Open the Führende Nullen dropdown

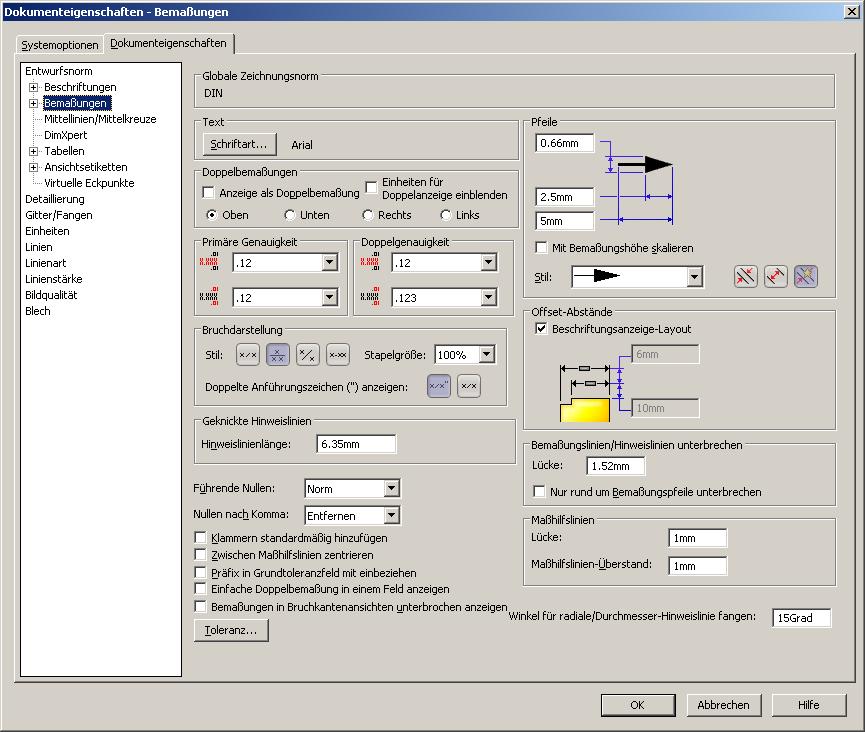pos(391,489)
